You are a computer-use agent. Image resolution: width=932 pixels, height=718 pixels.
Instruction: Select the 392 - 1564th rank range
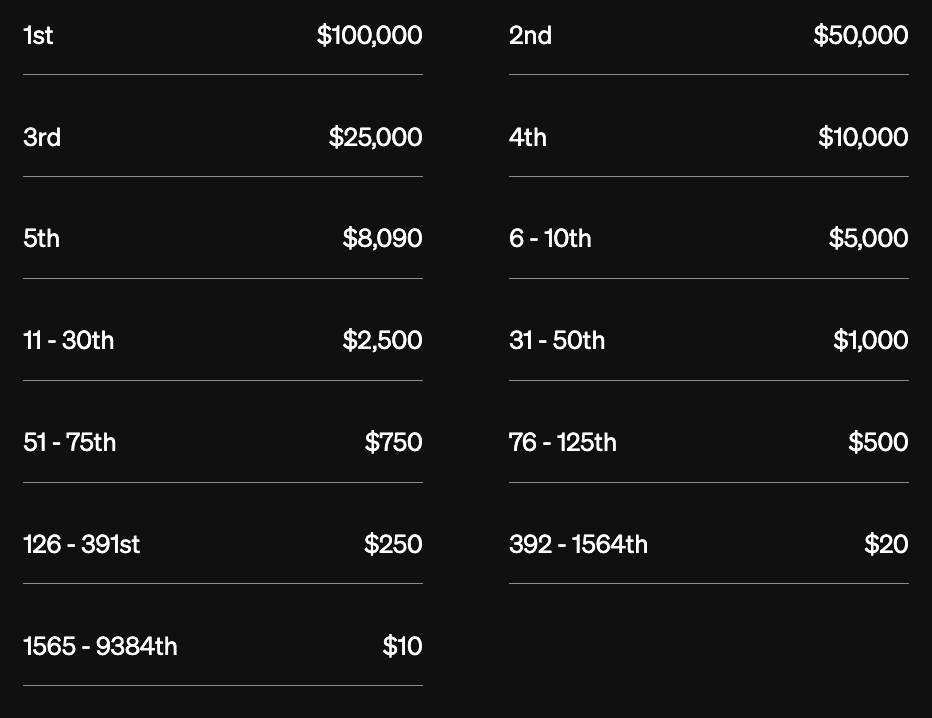[578, 544]
